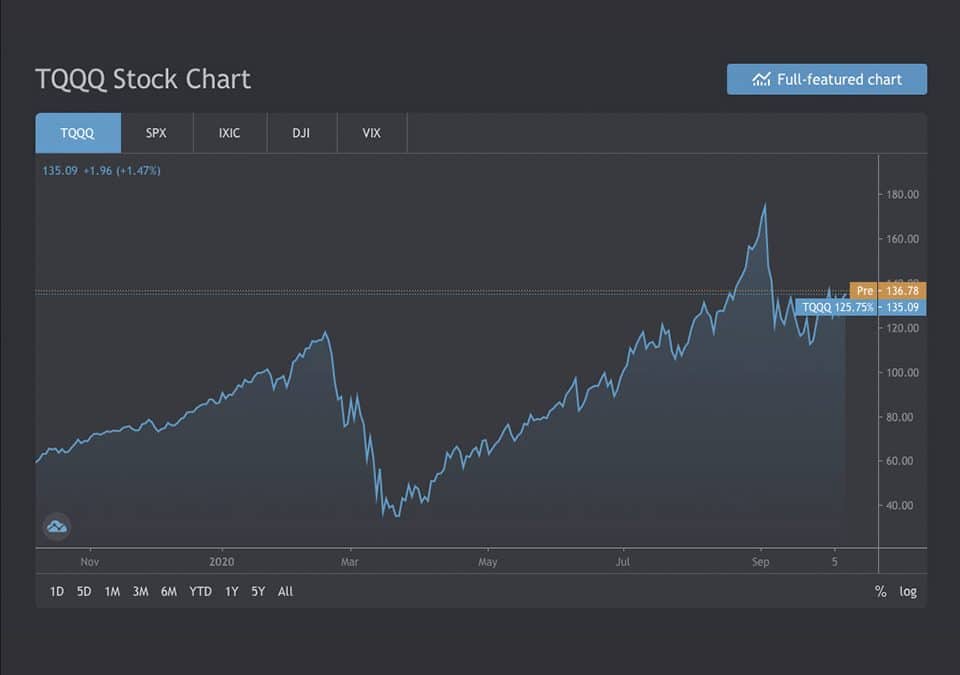
Task: Click the 40.00 price axis label
Action: pos(899,505)
